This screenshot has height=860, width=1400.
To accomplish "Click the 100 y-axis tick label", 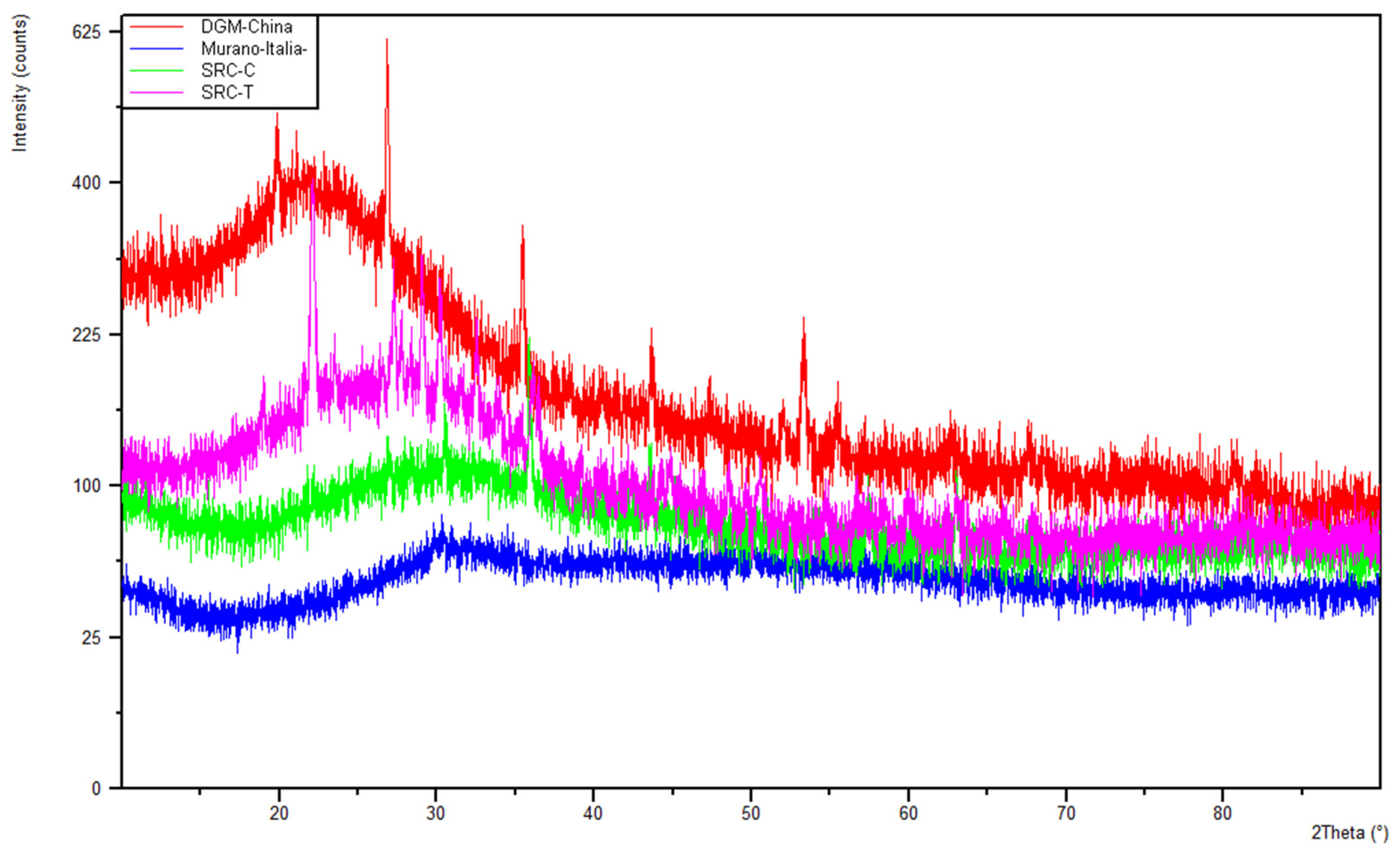I will 86,486.
